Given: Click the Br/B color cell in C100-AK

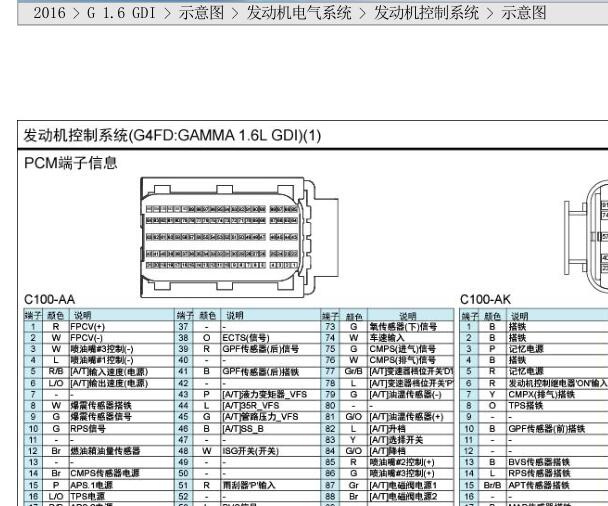Looking at the screenshot, I should point(492,485).
